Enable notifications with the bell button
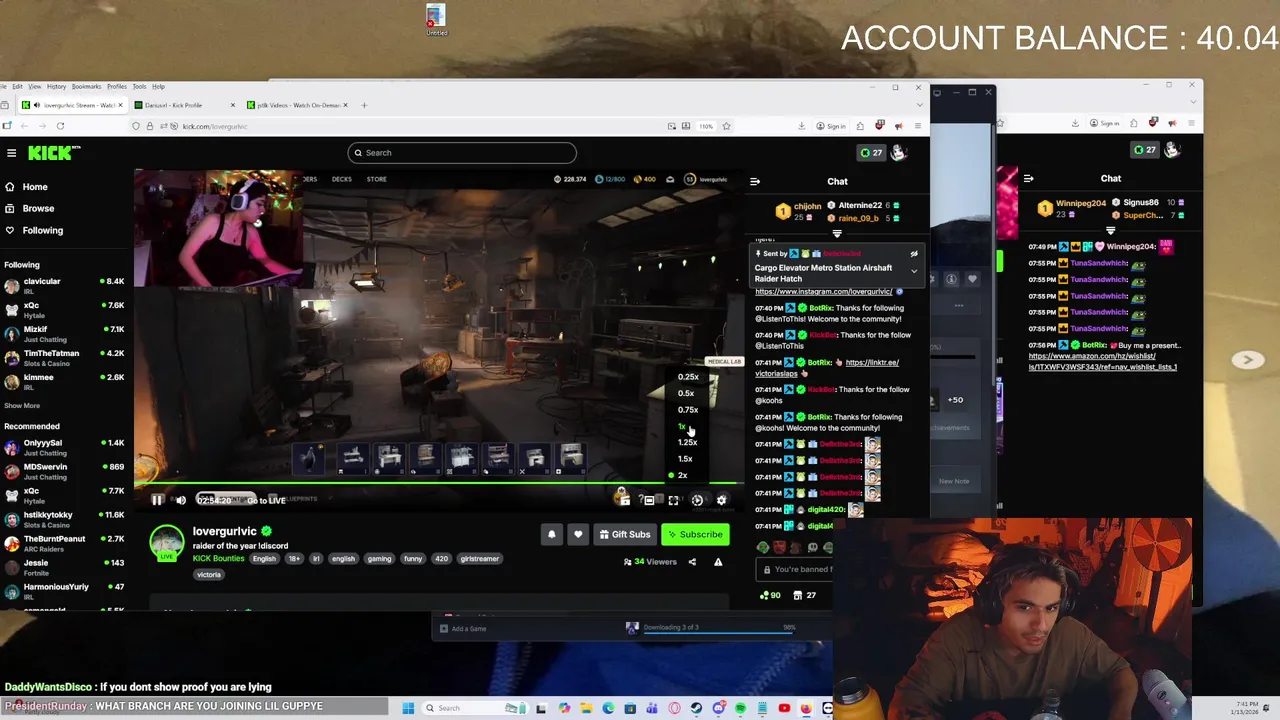The height and width of the screenshot is (720, 1280). pyautogui.click(x=551, y=534)
